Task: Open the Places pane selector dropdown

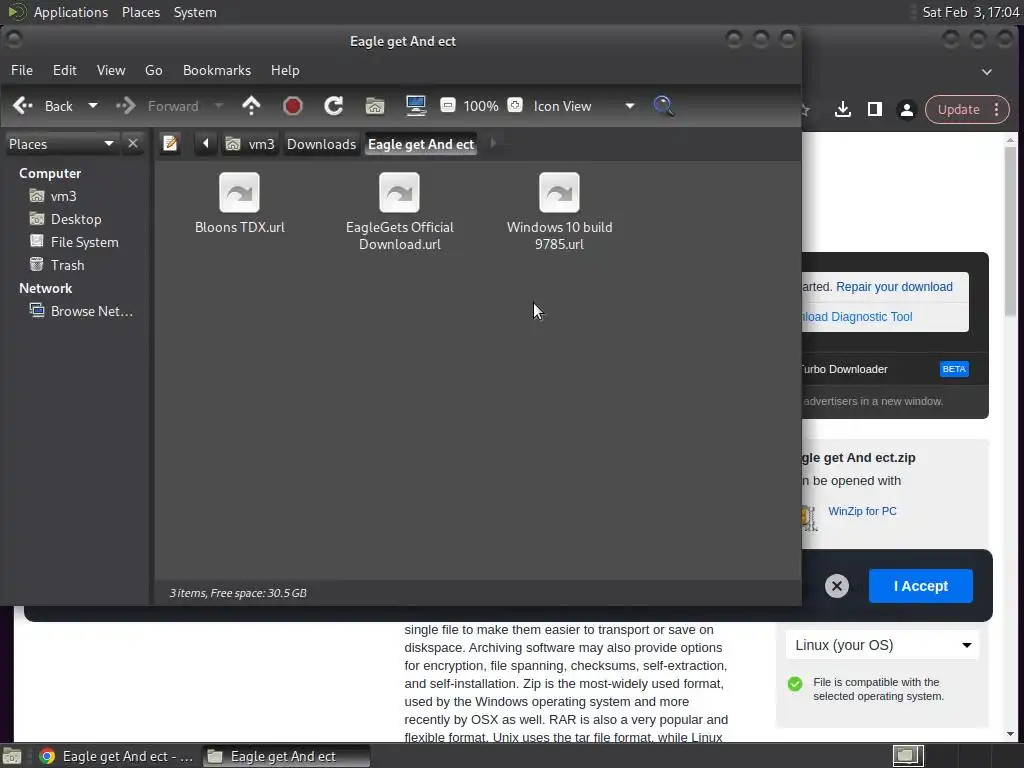Action: coord(61,144)
